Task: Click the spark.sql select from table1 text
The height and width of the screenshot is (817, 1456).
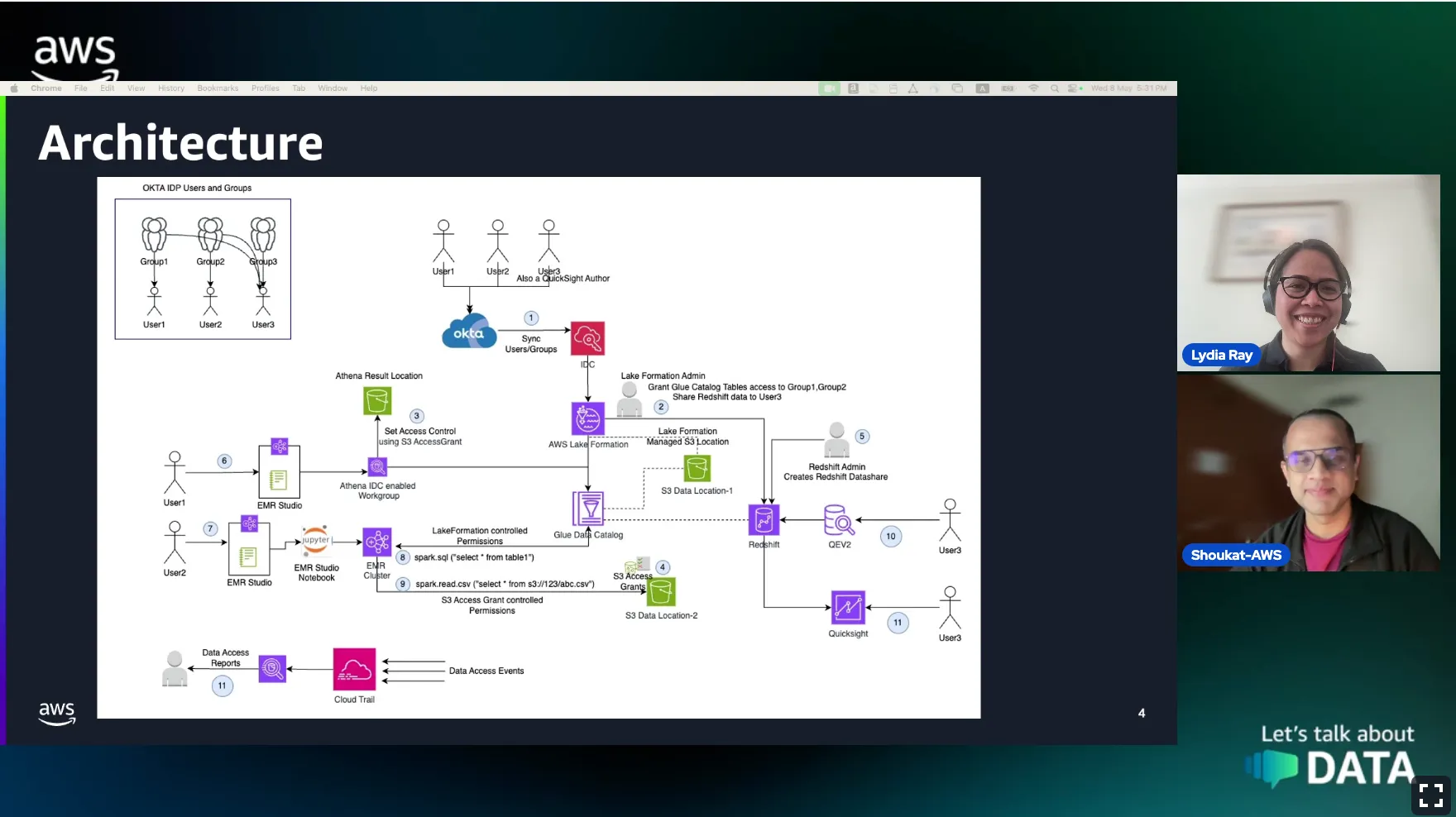Action: point(474,557)
